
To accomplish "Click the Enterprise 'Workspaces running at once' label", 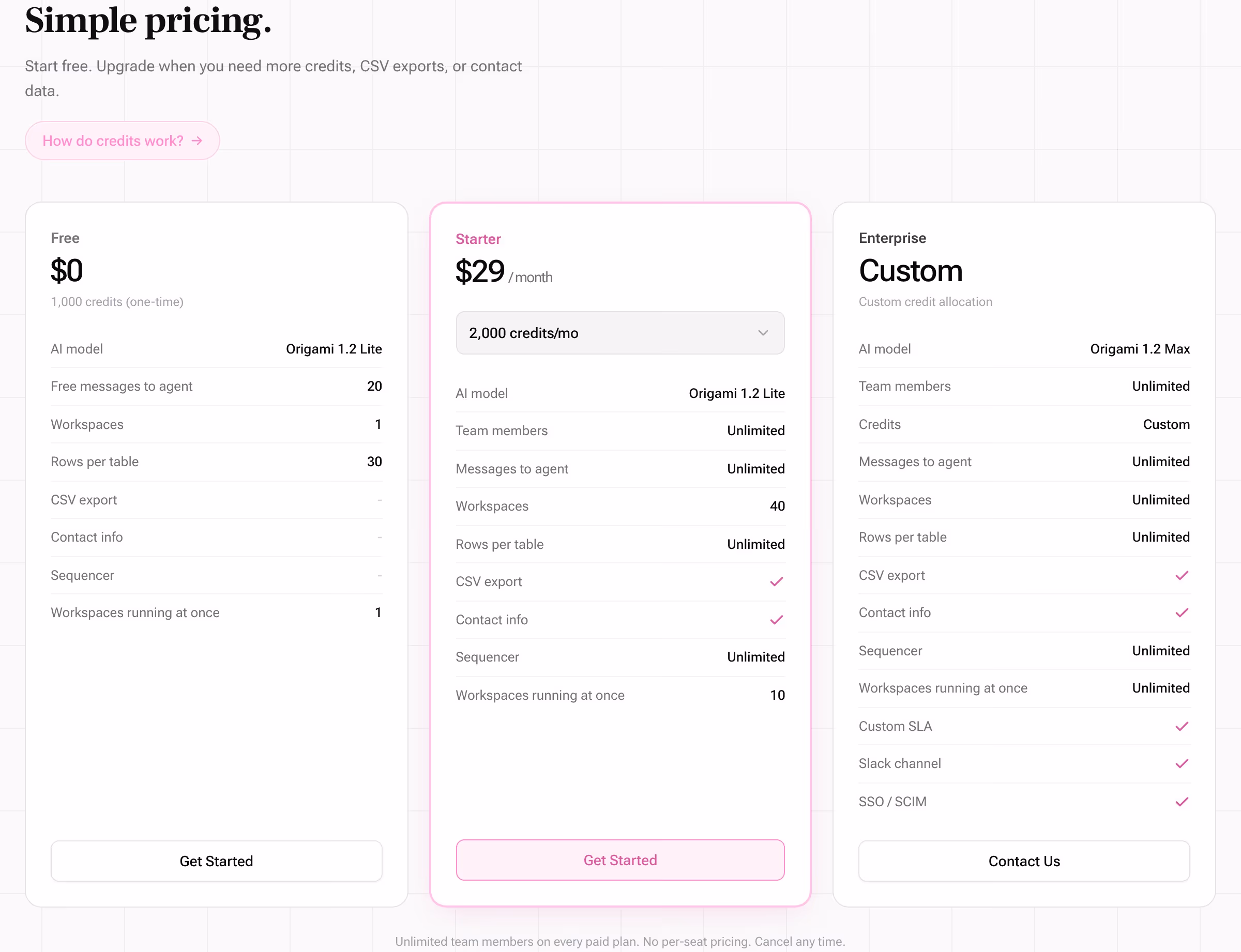I will click(x=943, y=688).
